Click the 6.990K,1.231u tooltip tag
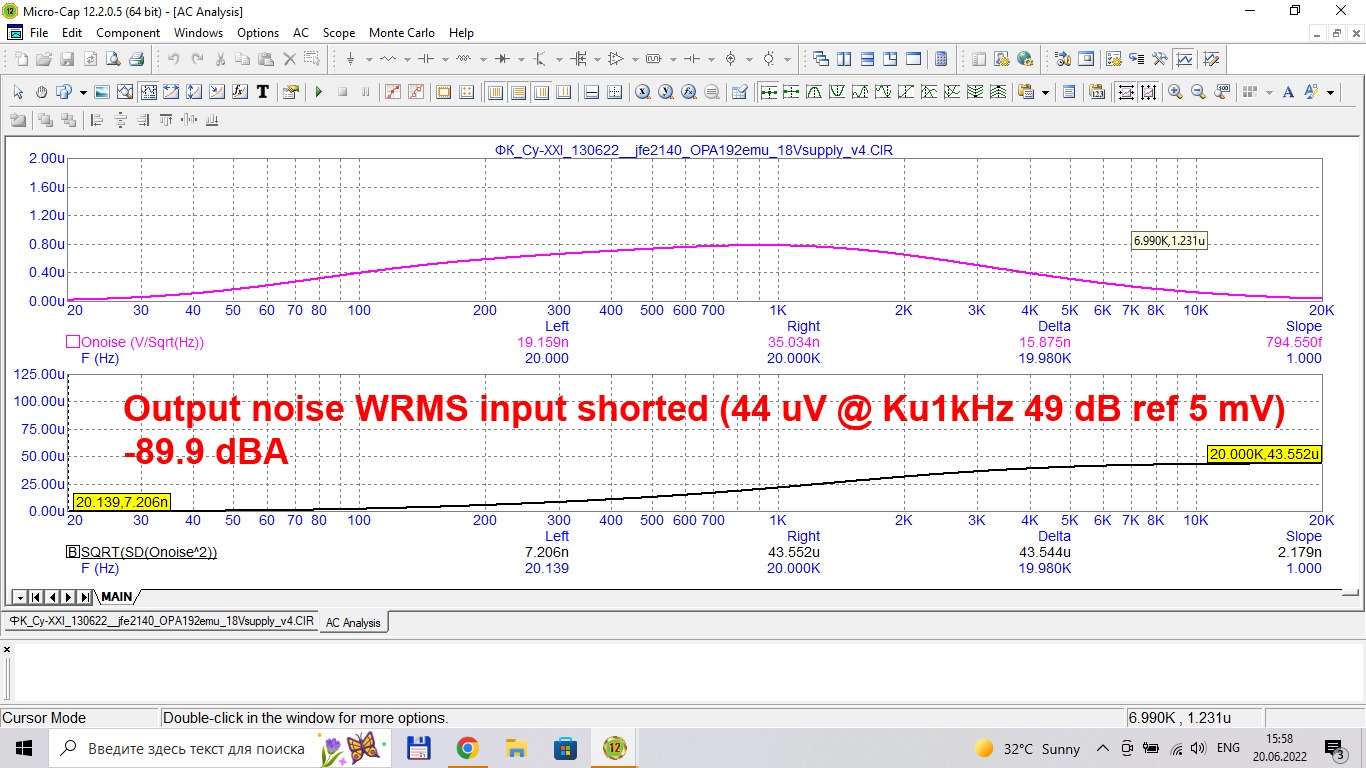The height and width of the screenshot is (768, 1366). tap(1169, 240)
